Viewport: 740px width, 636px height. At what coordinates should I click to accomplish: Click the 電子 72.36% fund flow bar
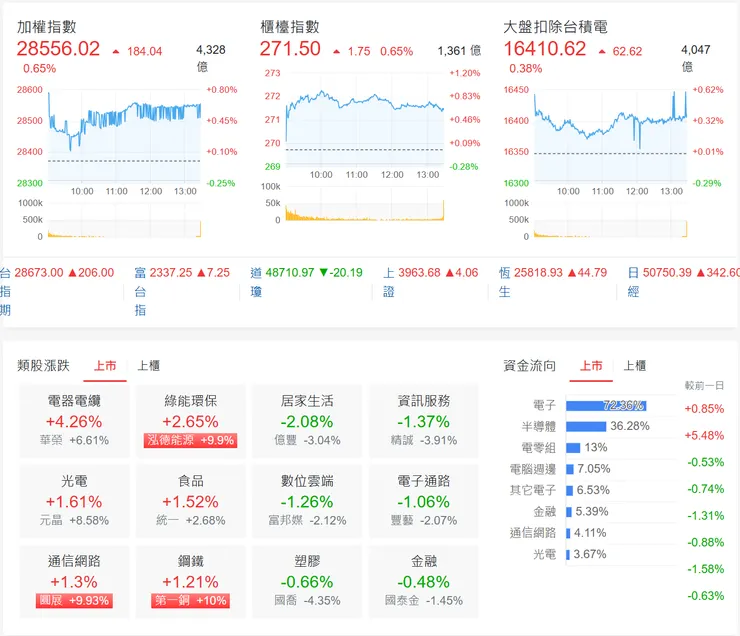click(x=606, y=406)
